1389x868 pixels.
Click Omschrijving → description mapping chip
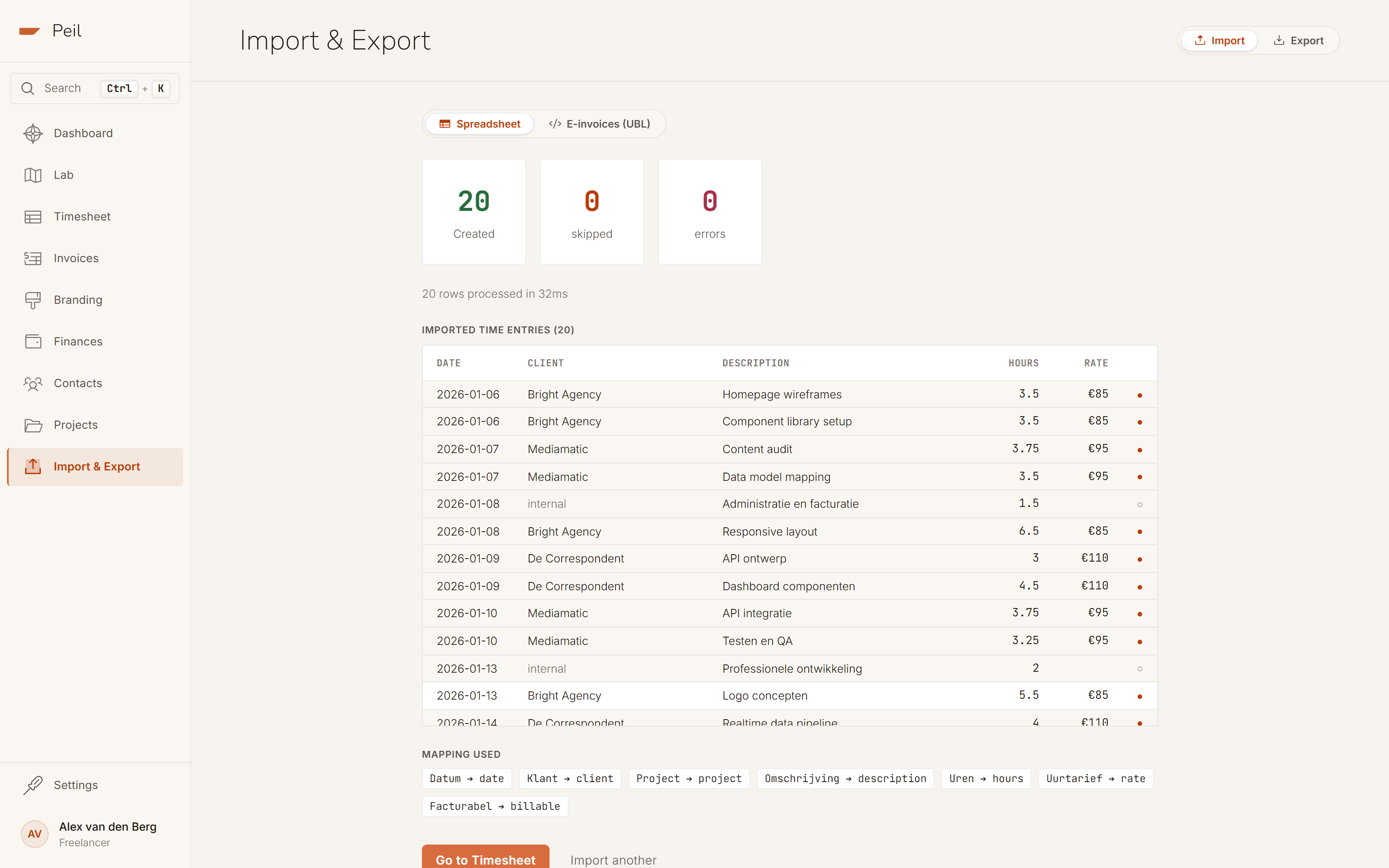(845, 779)
